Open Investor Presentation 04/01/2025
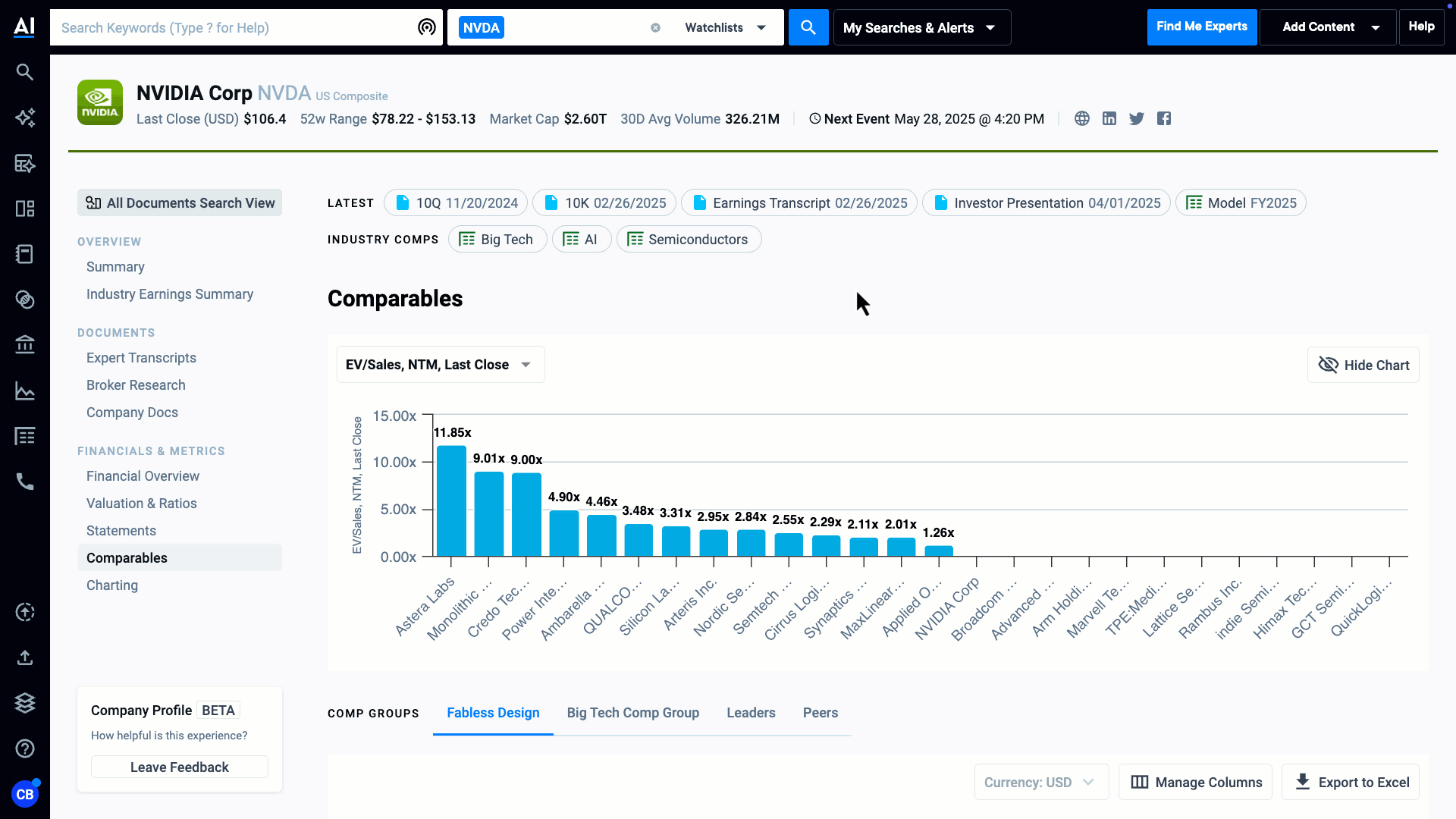Image resolution: width=1456 pixels, height=819 pixels. (x=1046, y=202)
